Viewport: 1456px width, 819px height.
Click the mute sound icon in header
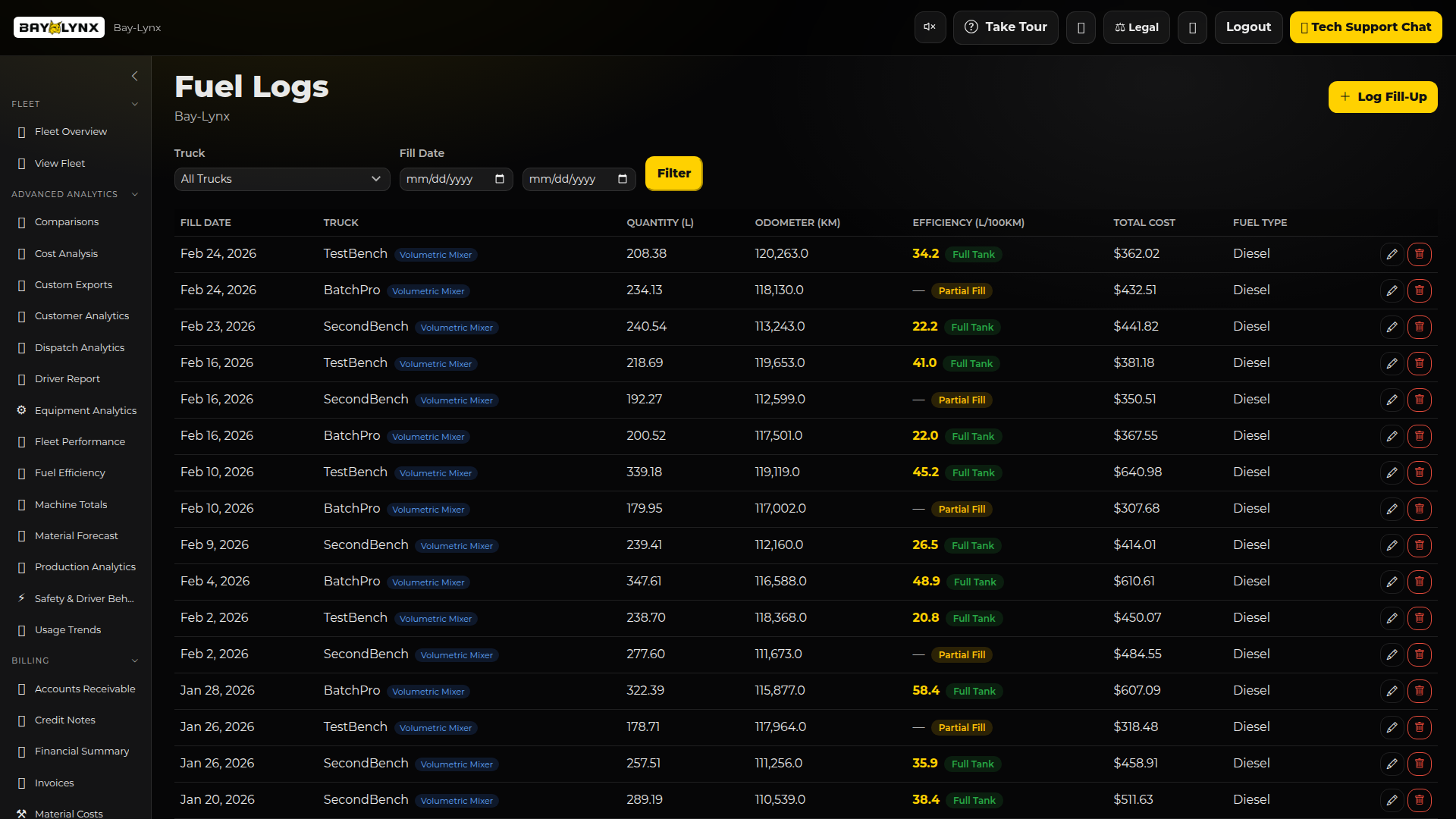click(x=930, y=27)
